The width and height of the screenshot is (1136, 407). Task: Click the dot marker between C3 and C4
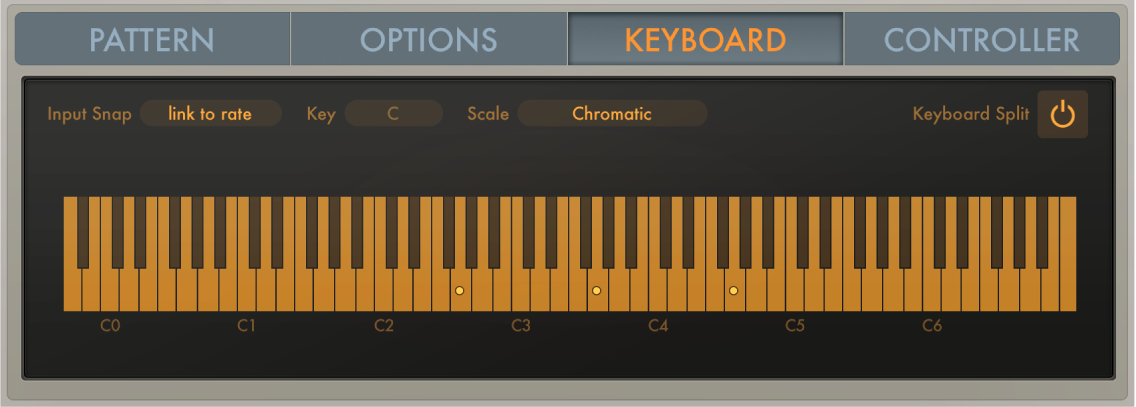(x=596, y=291)
